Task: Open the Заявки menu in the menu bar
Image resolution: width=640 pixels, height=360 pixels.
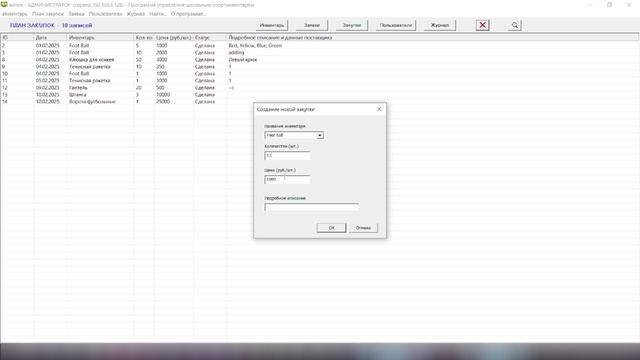Action: pos(76,14)
